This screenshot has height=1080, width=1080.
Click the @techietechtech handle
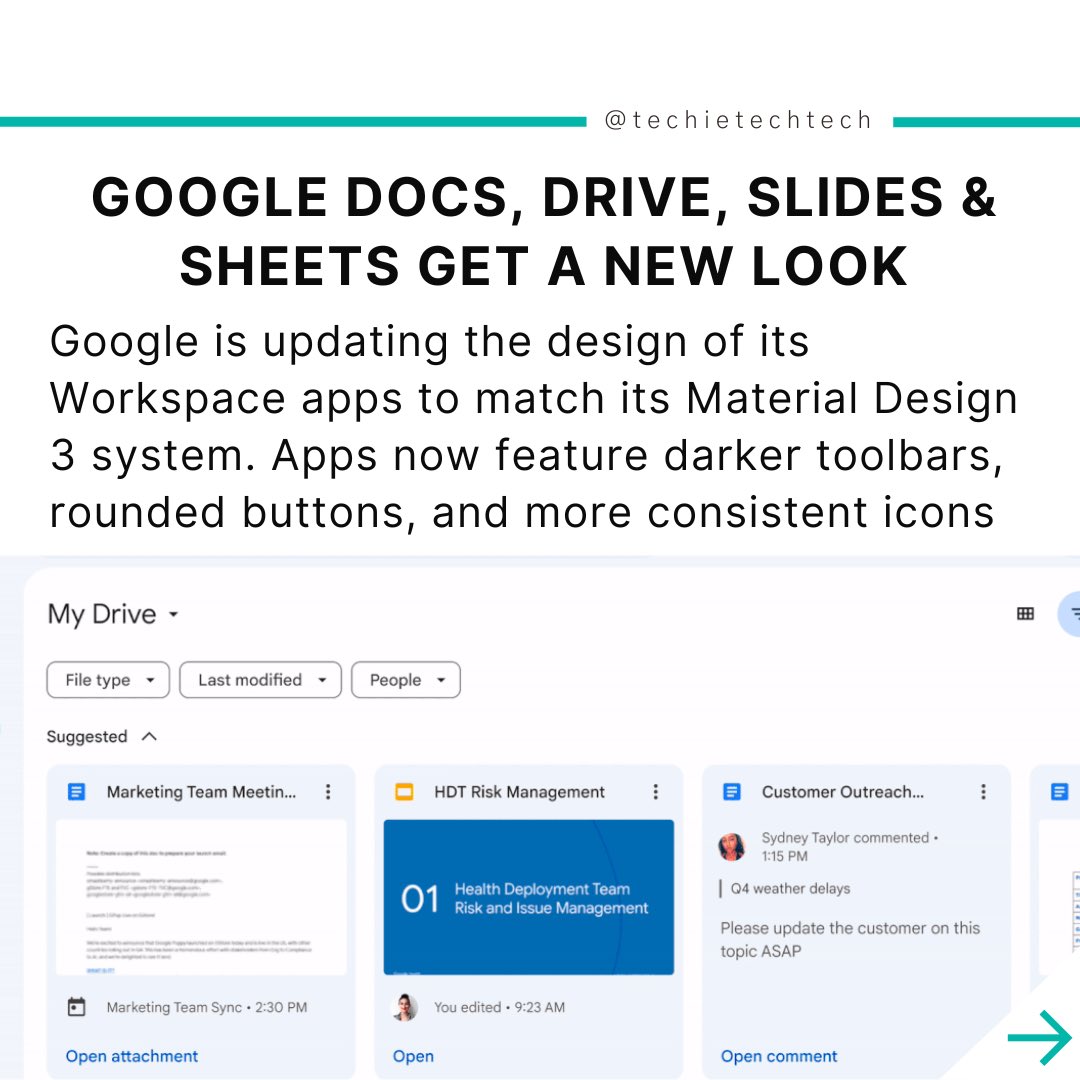point(739,121)
